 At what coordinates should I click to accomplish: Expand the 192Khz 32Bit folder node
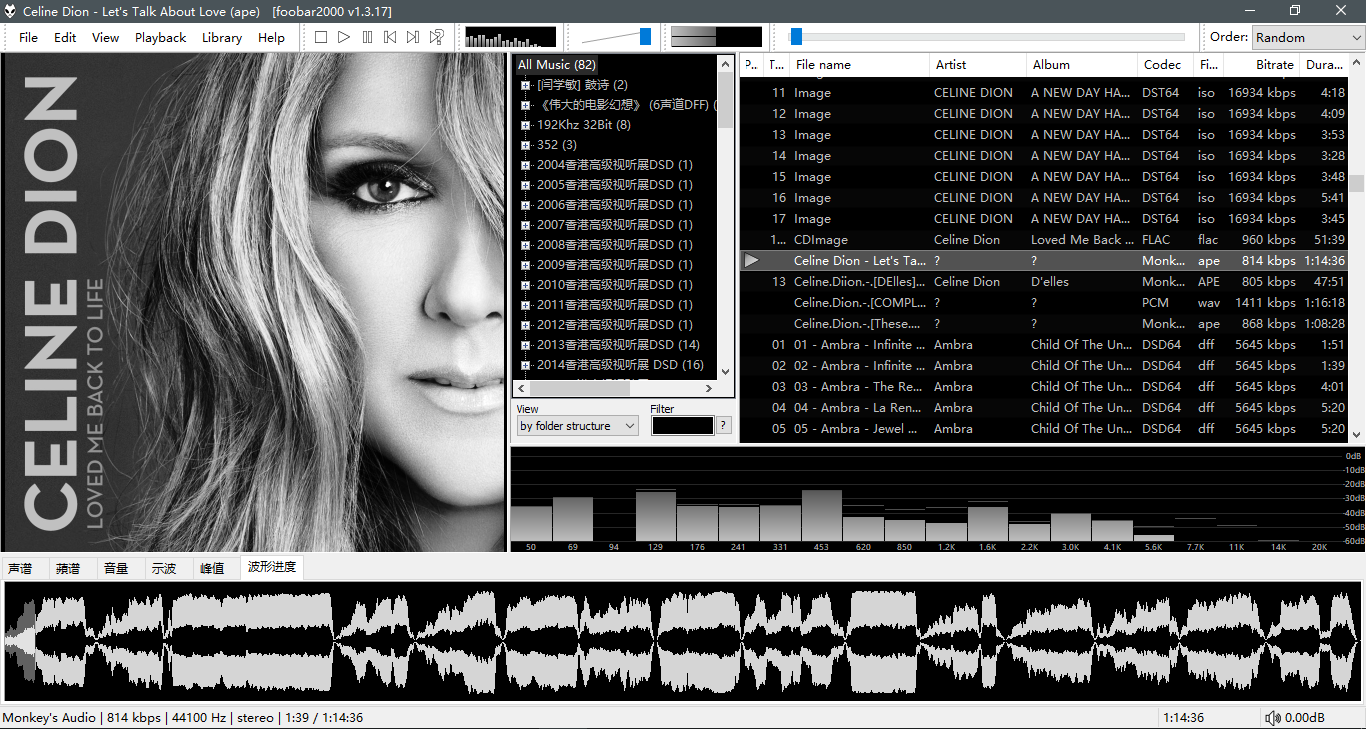click(525, 125)
